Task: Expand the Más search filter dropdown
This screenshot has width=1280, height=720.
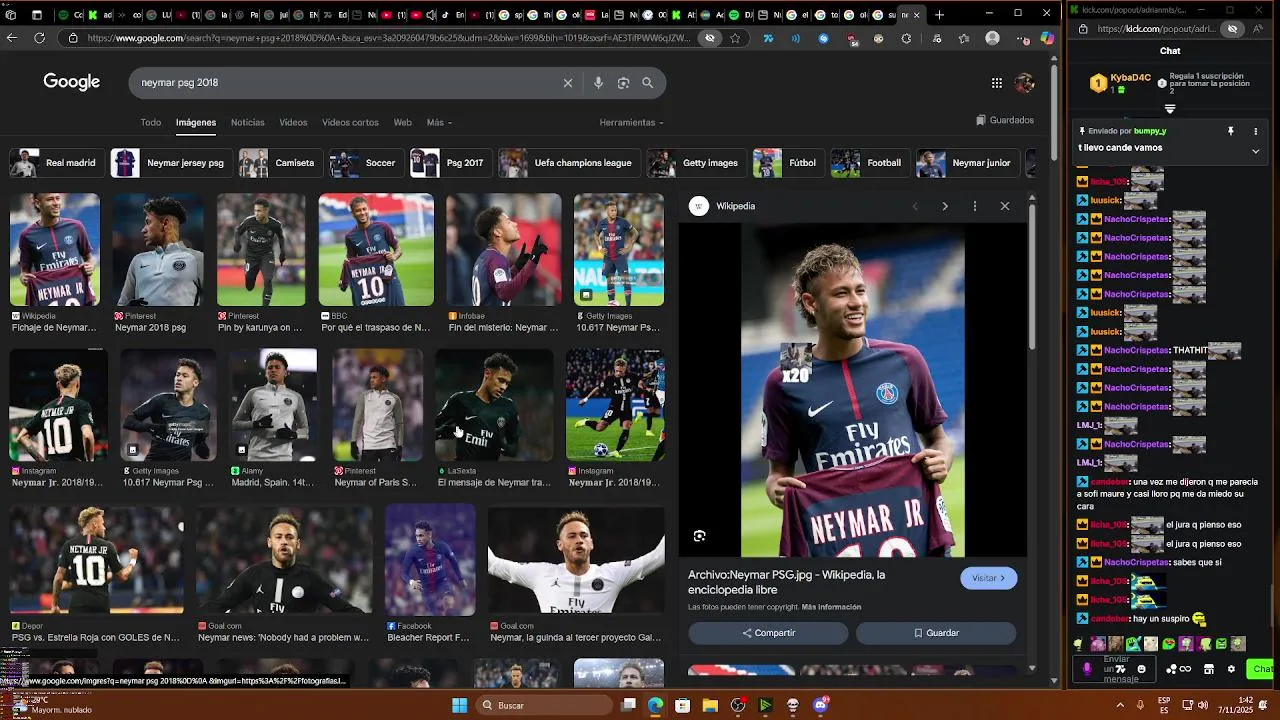Action: click(439, 122)
